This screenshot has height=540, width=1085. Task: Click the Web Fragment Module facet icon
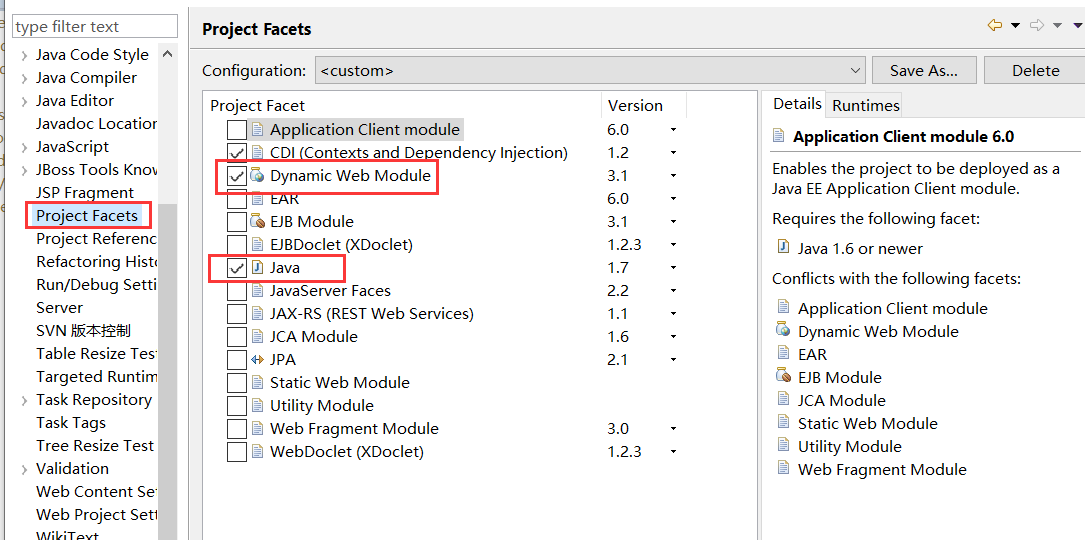coord(257,429)
